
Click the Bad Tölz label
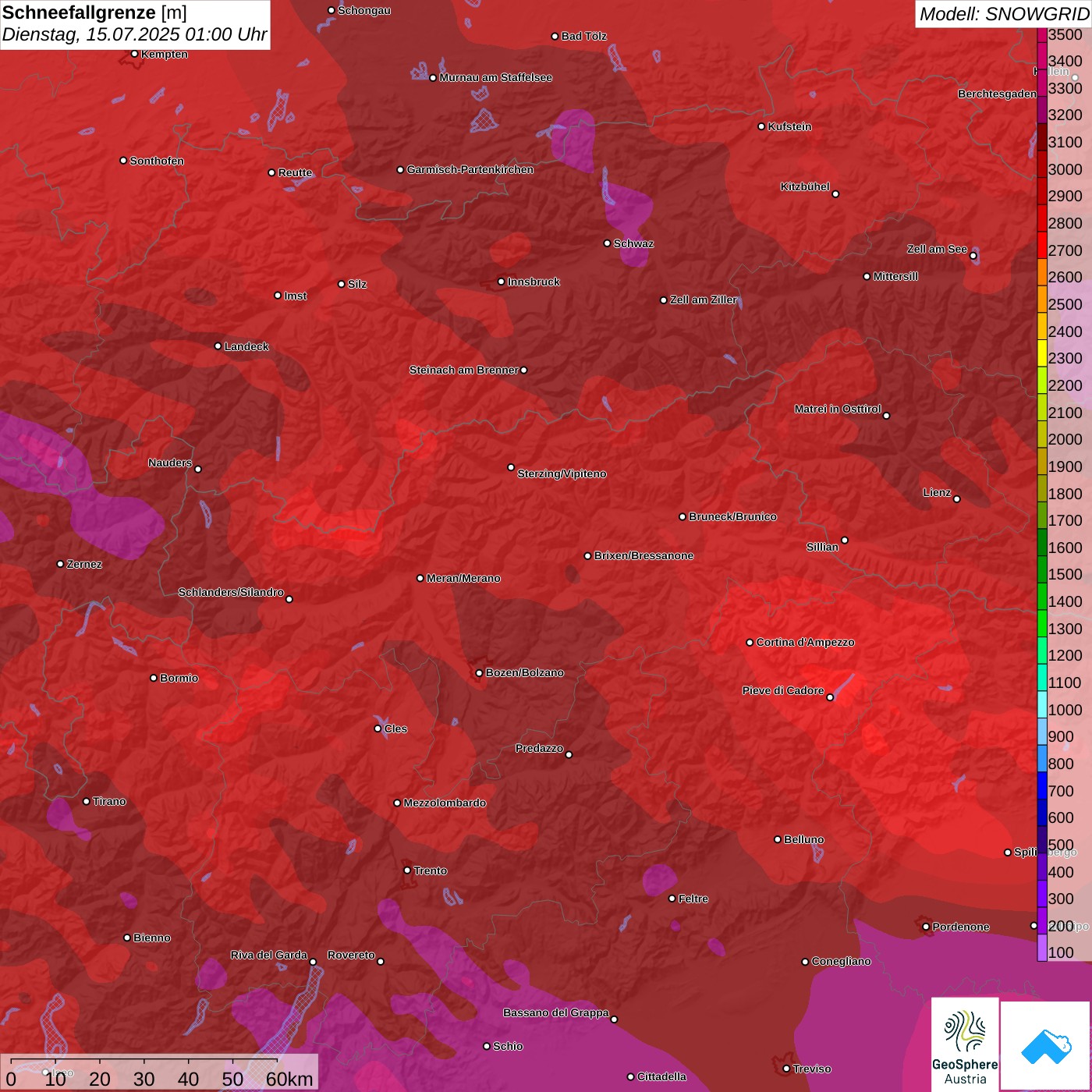point(584,36)
